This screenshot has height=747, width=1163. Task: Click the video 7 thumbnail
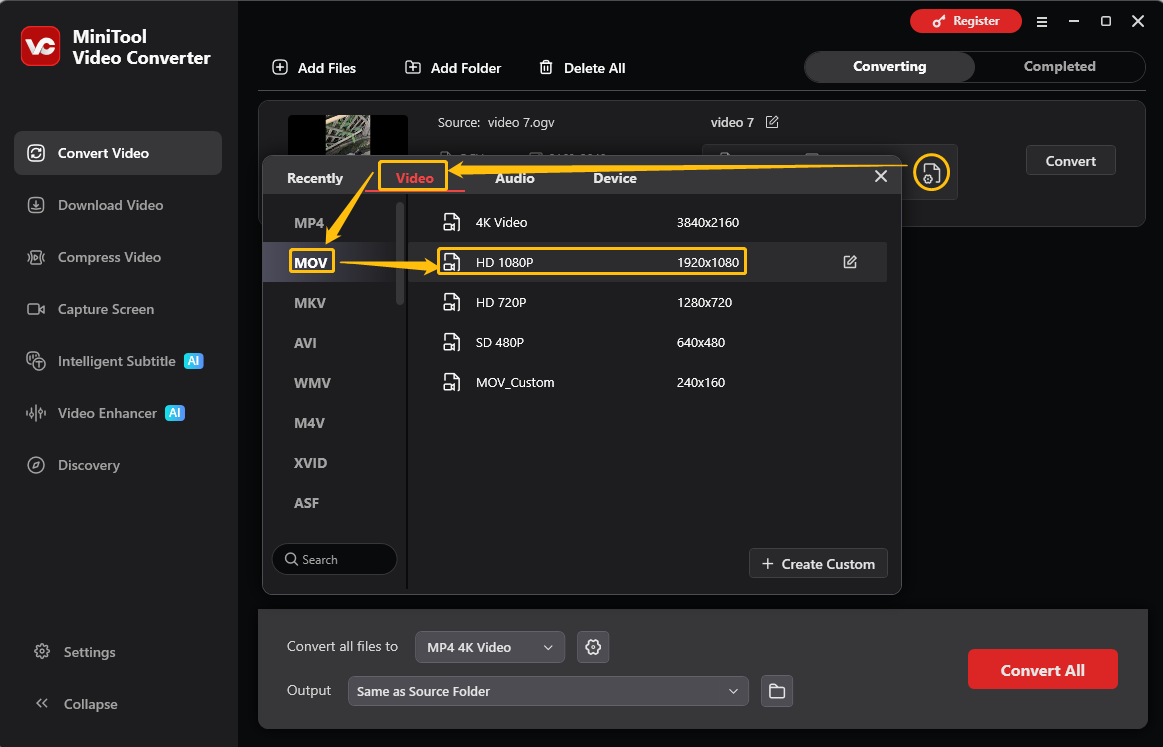pyautogui.click(x=348, y=135)
